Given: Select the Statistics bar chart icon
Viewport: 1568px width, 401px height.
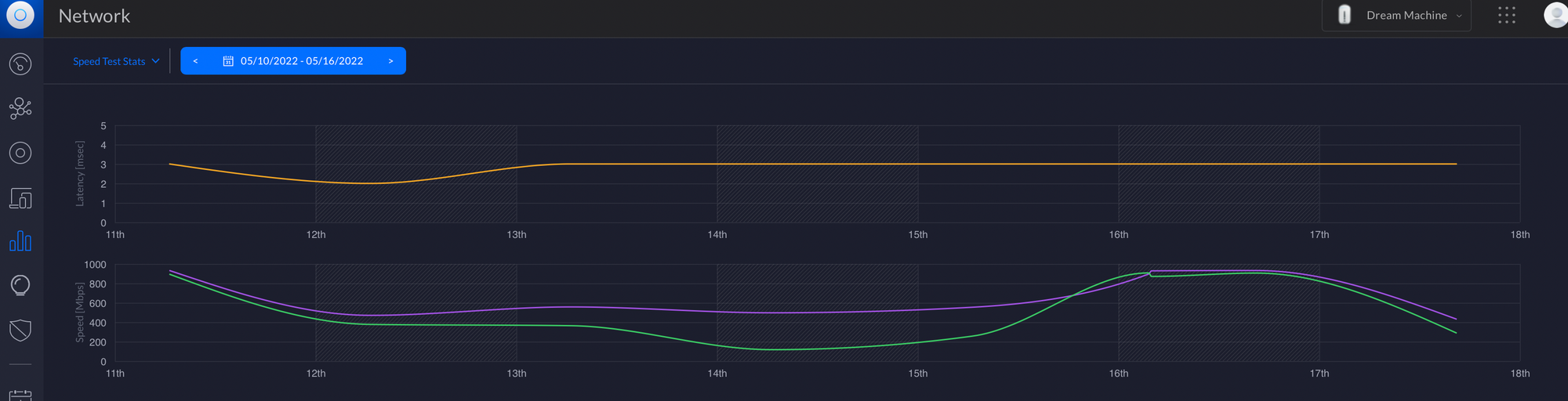Looking at the screenshot, I should [x=20, y=241].
